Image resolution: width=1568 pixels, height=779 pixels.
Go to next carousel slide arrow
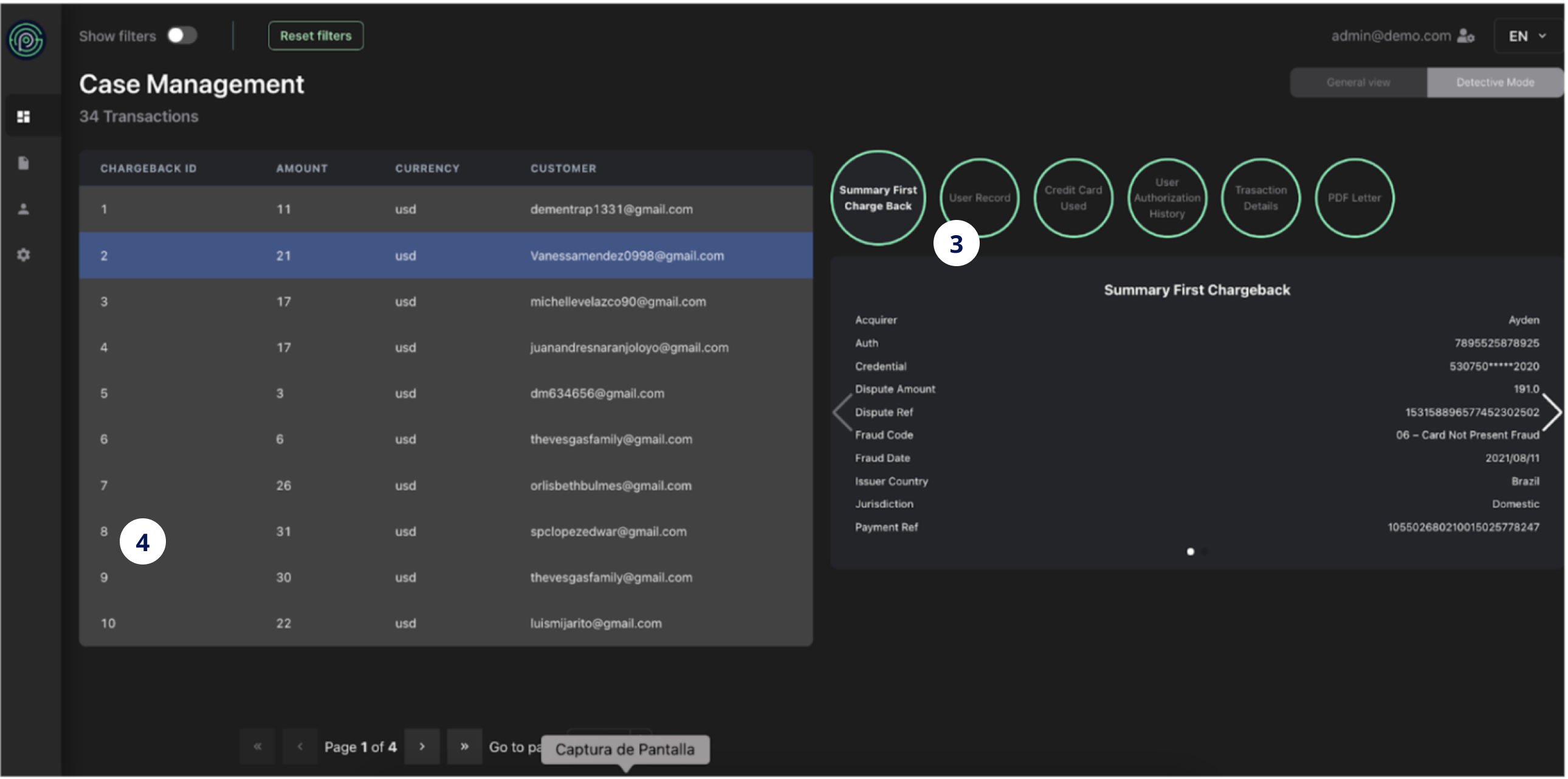click(x=1551, y=413)
